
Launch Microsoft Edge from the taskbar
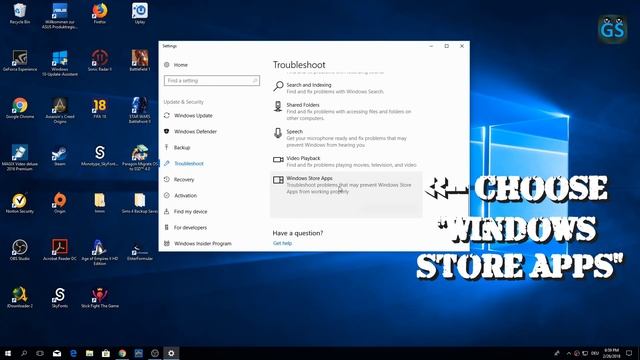[x=73, y=353]
